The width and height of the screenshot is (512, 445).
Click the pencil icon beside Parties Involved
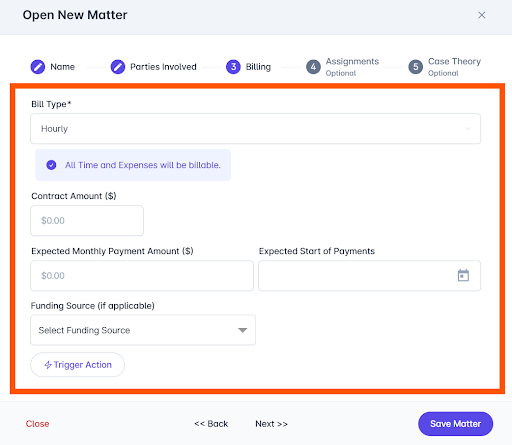click(118, 67)
